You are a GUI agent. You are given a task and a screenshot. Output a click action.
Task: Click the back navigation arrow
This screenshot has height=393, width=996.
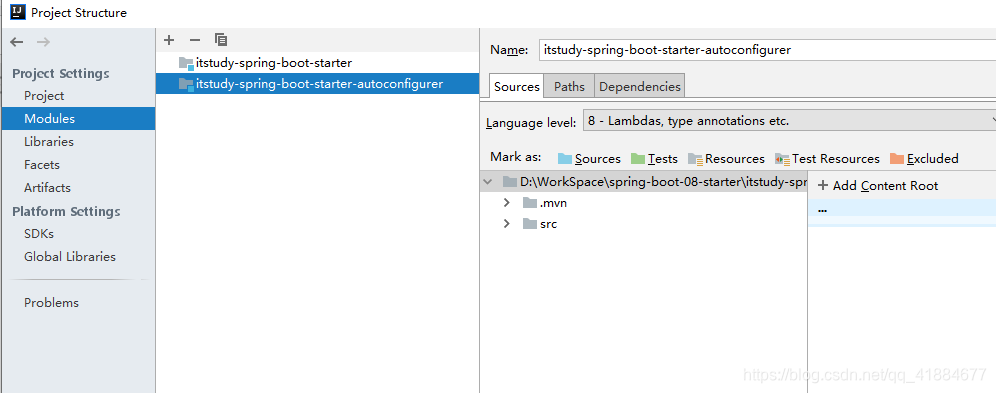tap(17, 42)
